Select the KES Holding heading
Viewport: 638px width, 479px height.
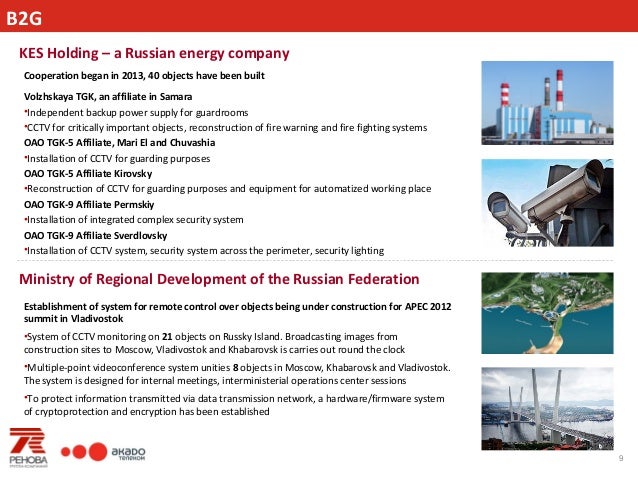pos(154,53)
